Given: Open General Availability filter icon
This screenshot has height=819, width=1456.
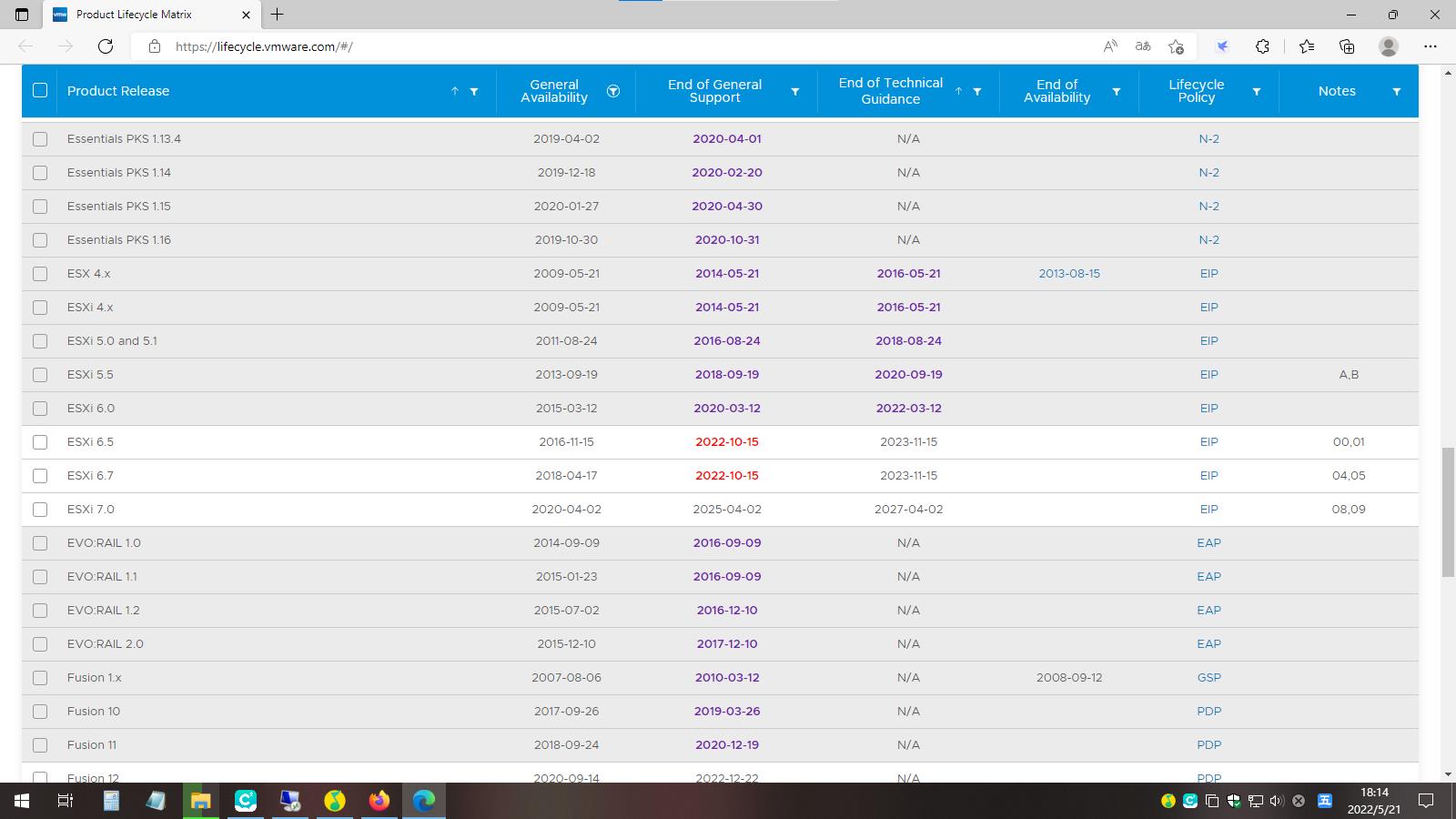Looking at the screenshot, I should (613, 91).
